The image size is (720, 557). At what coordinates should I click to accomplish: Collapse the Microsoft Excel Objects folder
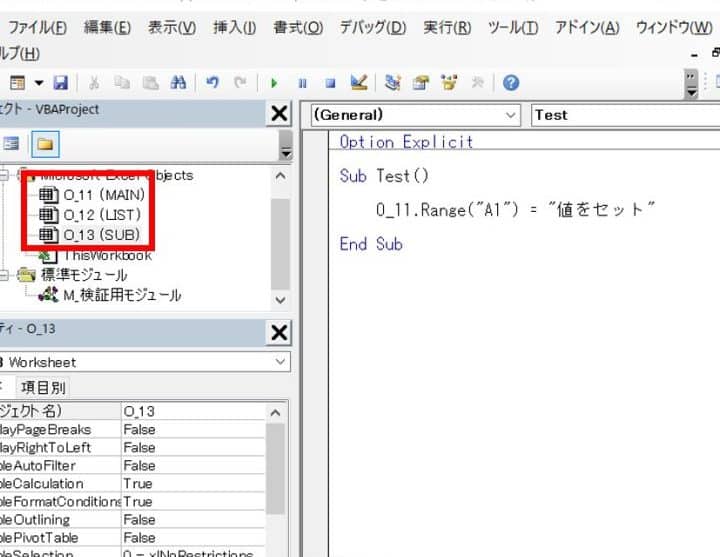point(4,175)
